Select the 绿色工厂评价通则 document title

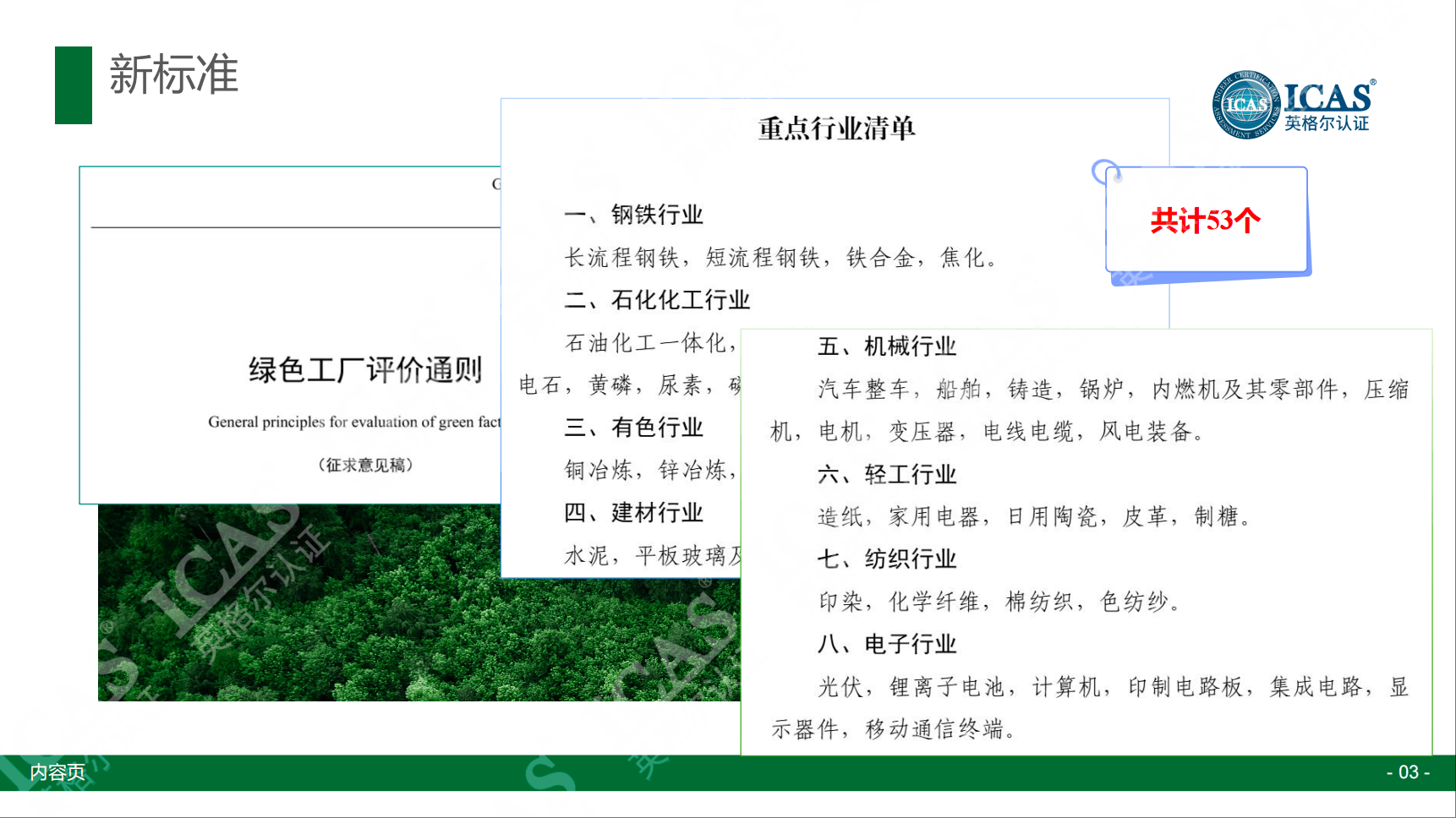pos(365,370)
